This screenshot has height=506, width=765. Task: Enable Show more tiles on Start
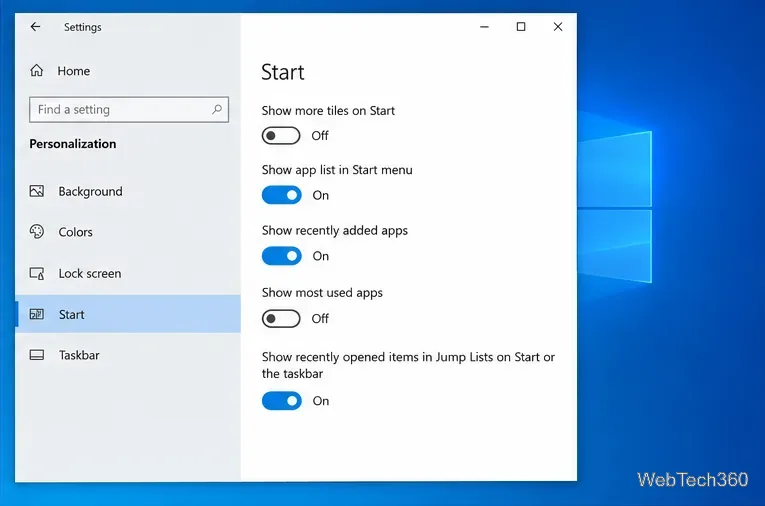coord(281,136)
